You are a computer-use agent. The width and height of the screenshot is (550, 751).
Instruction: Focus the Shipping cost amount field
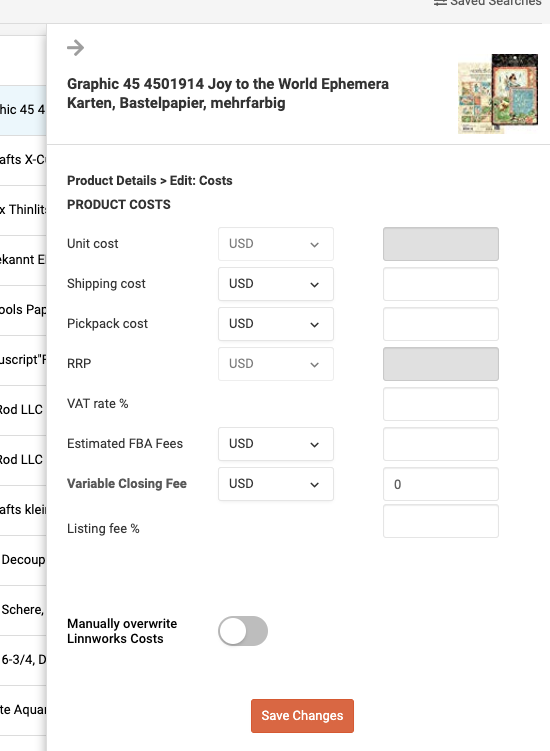(441, 284)
